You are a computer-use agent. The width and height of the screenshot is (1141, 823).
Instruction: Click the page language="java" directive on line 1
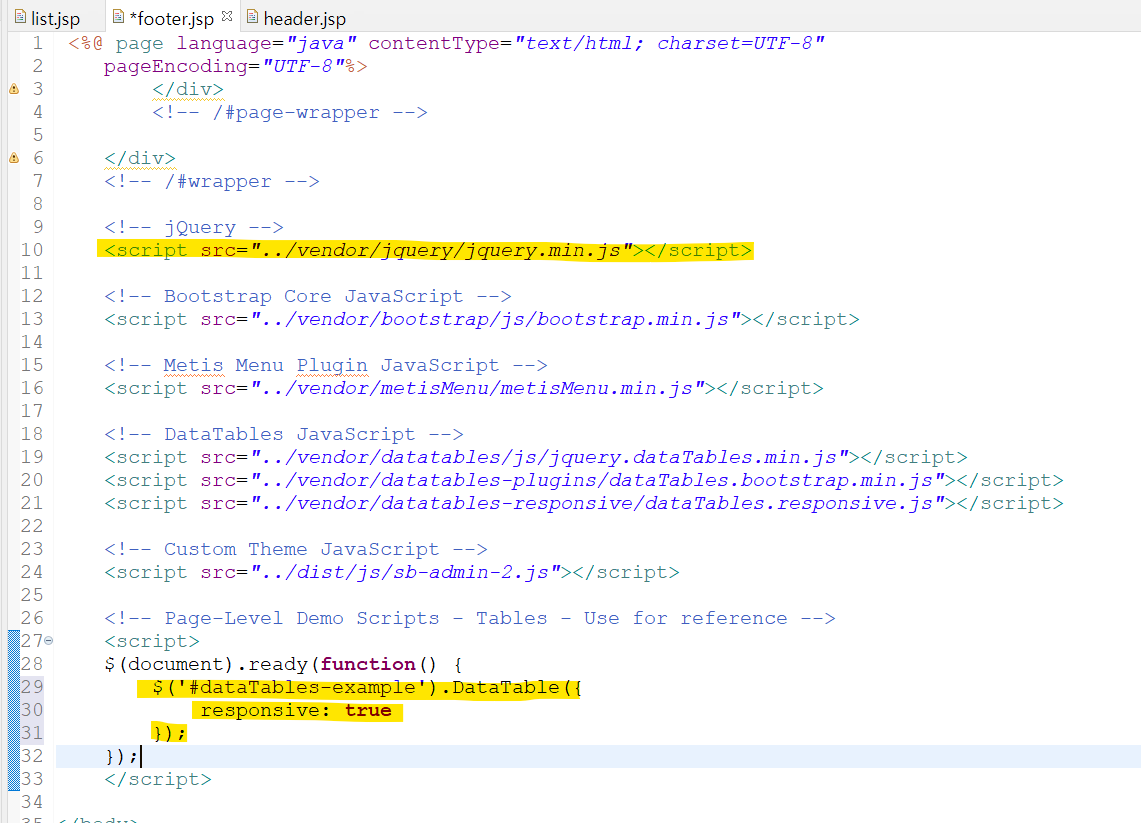pos(446,43)
